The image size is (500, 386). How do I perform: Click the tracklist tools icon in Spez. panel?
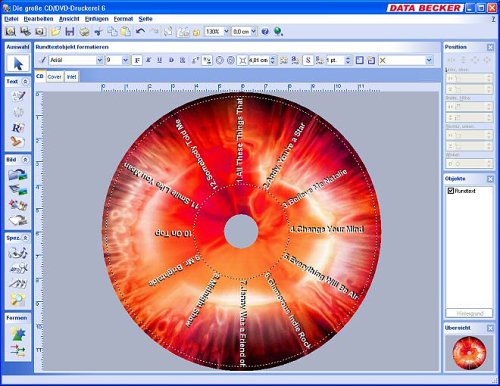(x=18, y=268)
